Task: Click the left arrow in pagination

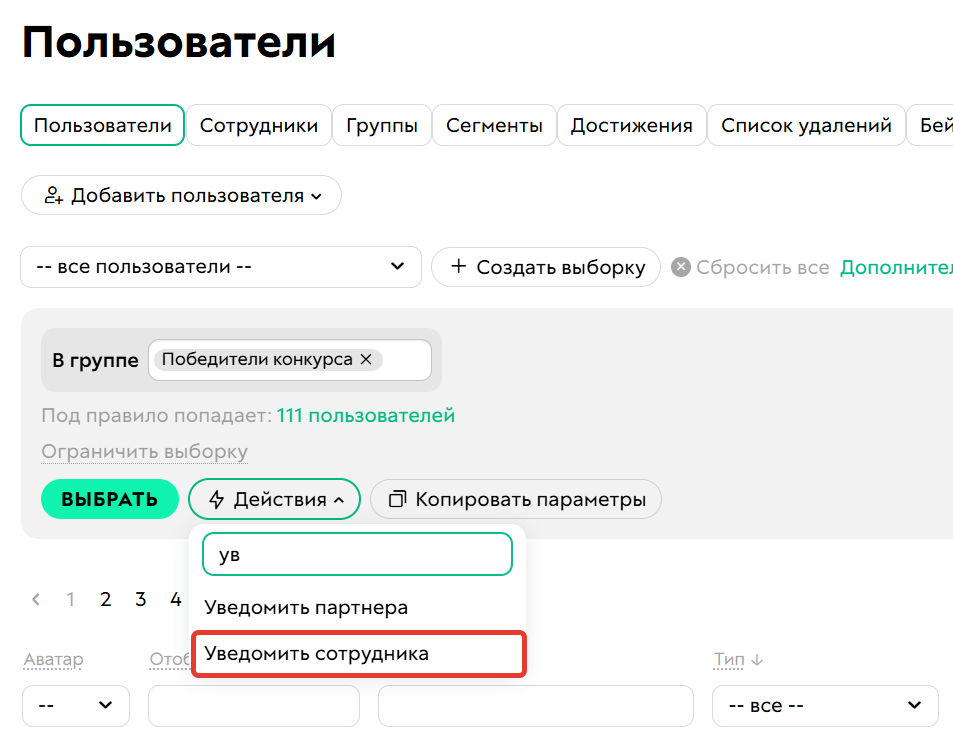Action: click(35, 599)
